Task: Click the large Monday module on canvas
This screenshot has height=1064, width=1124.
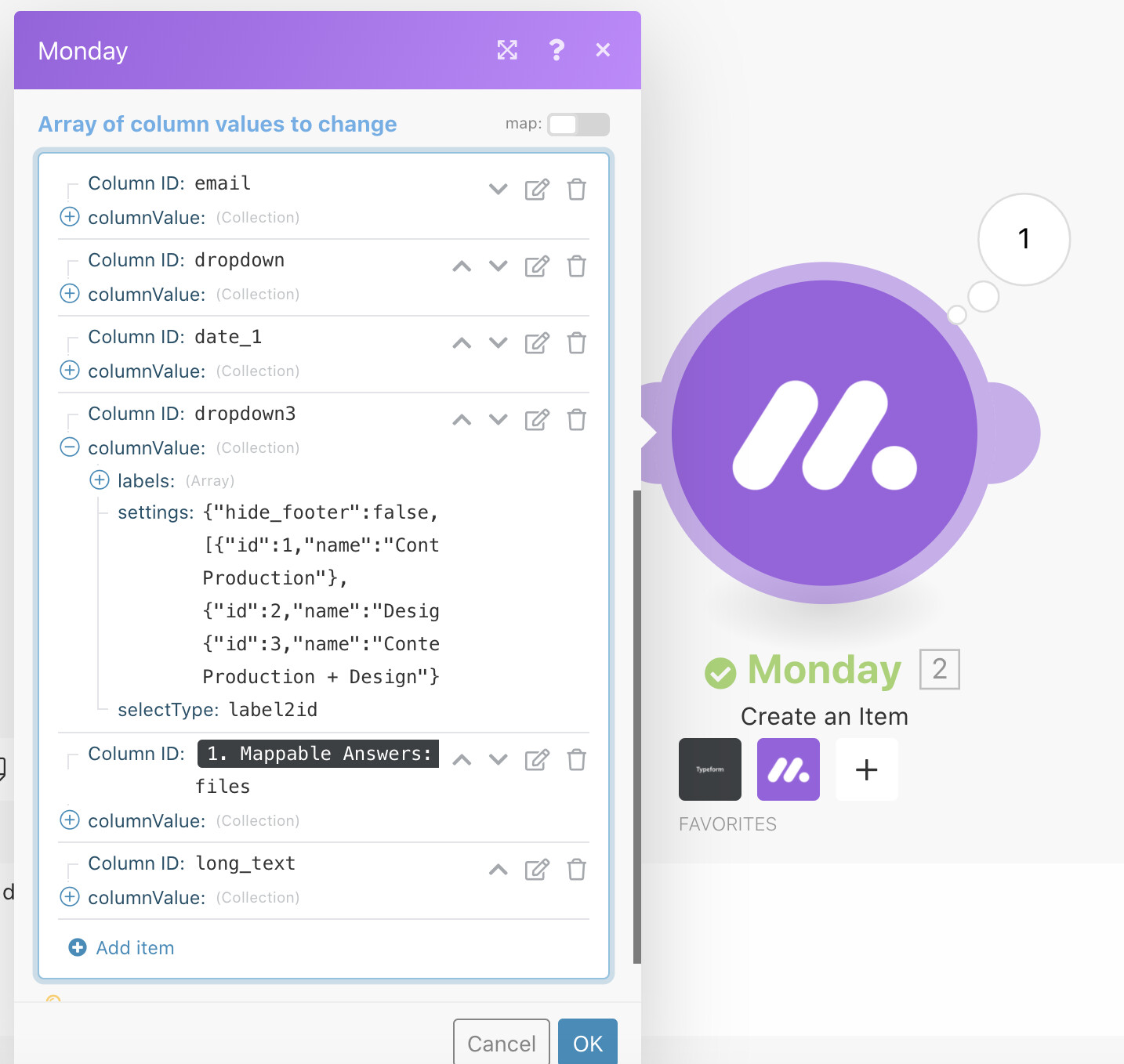Action: 825,433
